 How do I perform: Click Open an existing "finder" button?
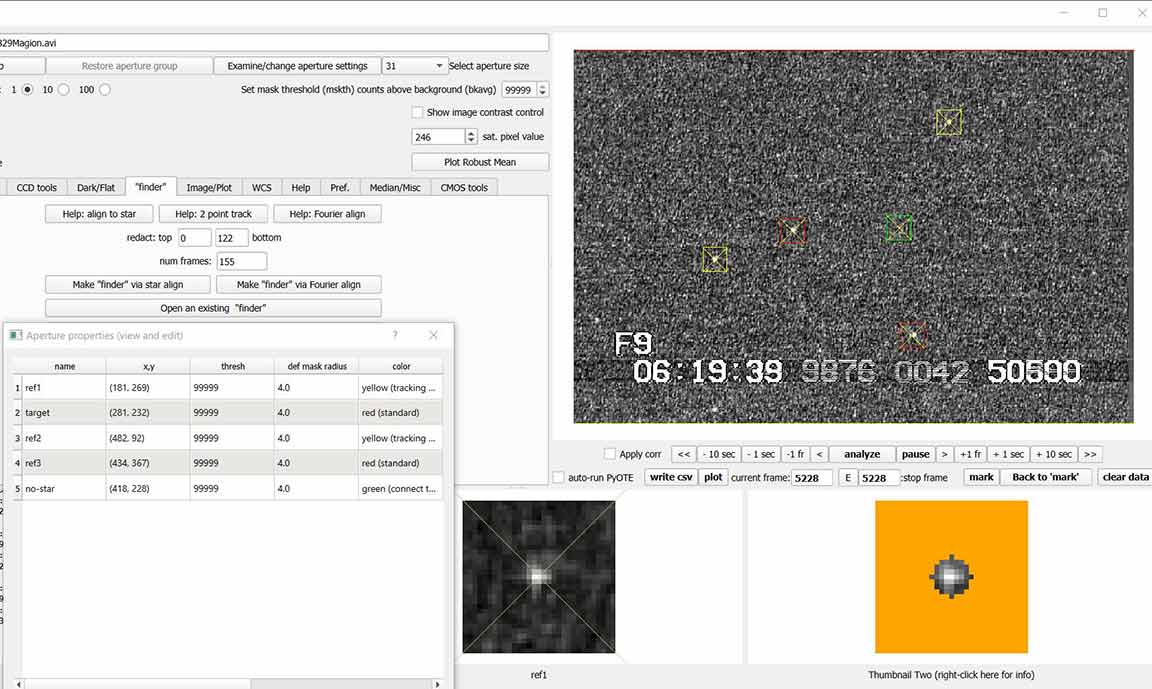coord(213,308)
